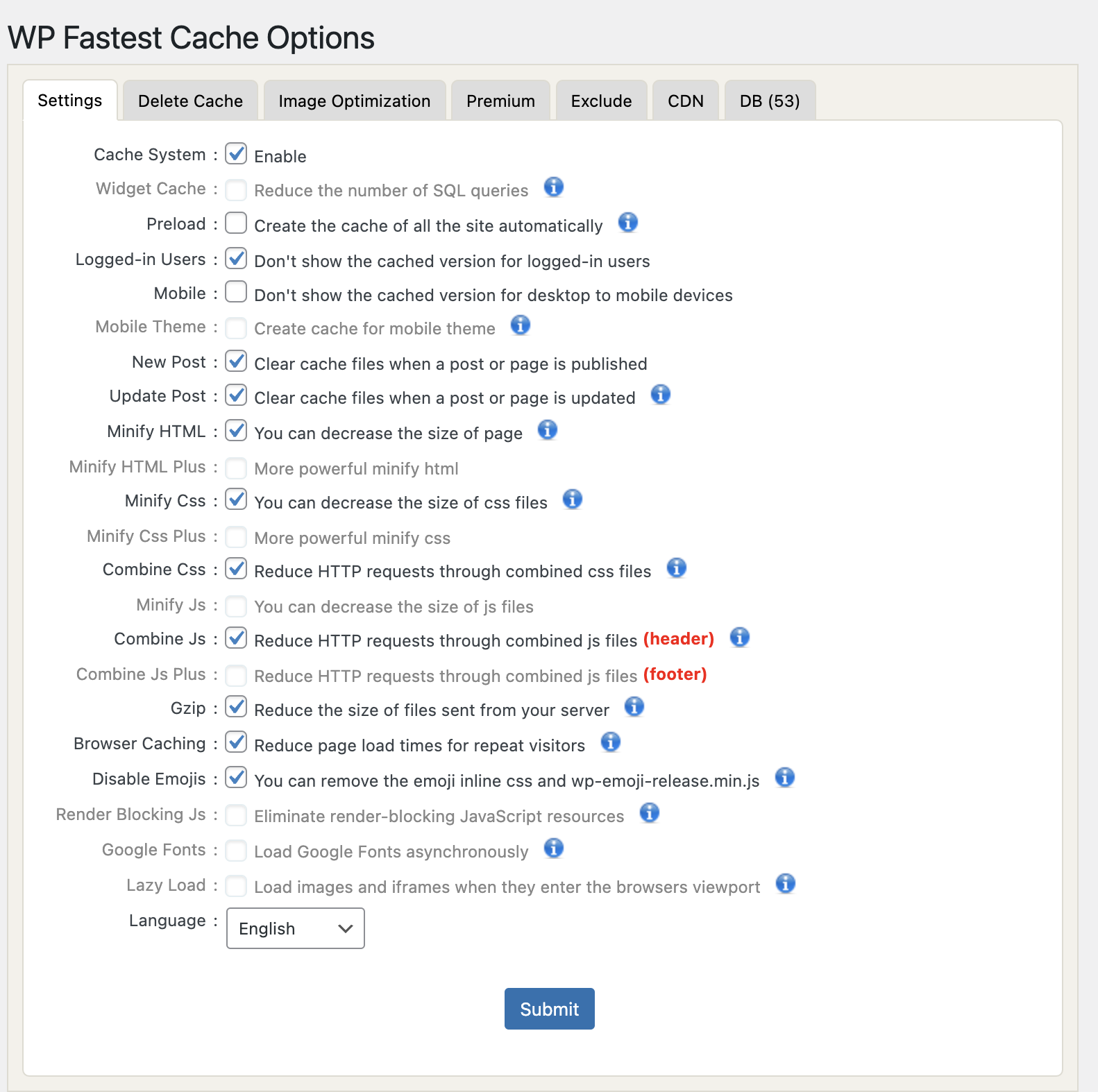Toggle Cache System Enable checkbox
Screen dimensions: 1098x1092
236,153
